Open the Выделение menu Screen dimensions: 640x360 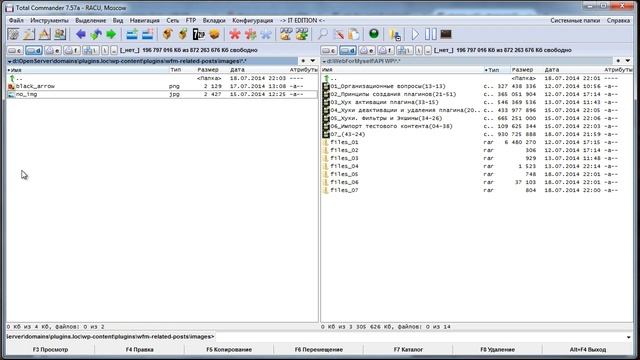click(91, 20)
